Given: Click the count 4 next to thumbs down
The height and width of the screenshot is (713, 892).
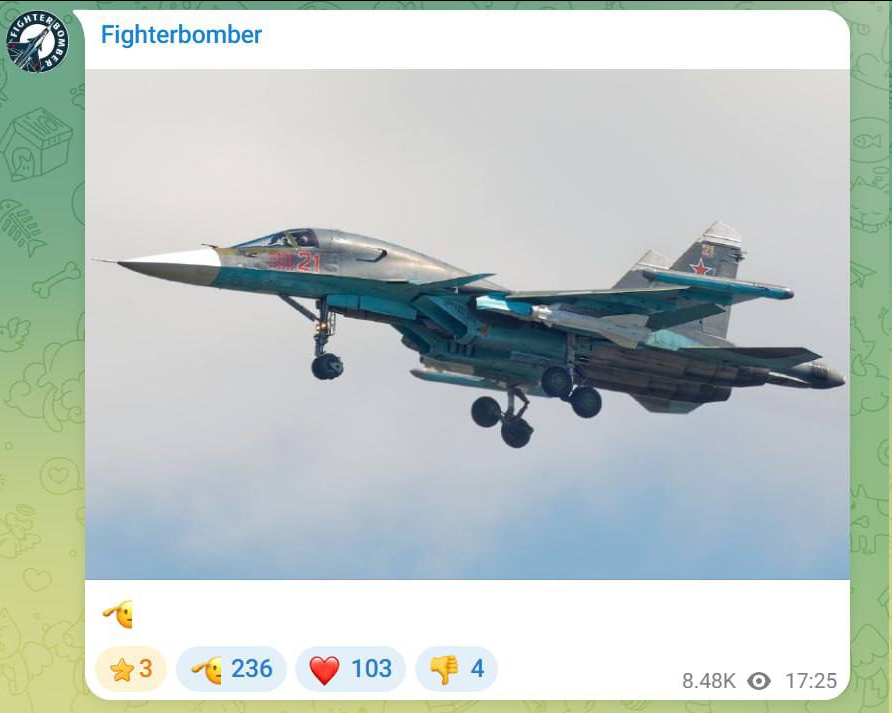Looking at the screenshot, I should pos(477,669).
